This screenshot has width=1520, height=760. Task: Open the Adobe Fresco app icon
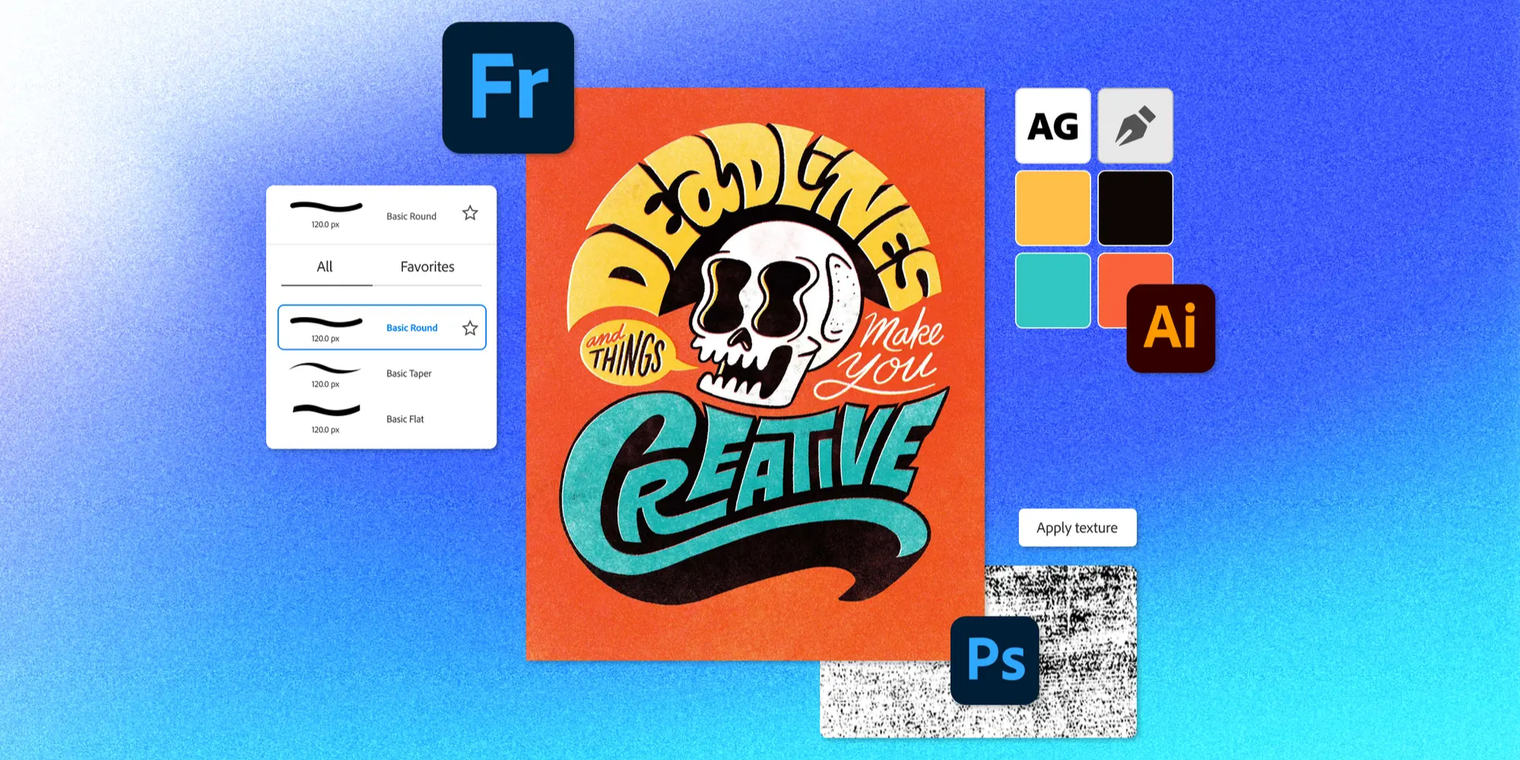click(x=508, y=88)
